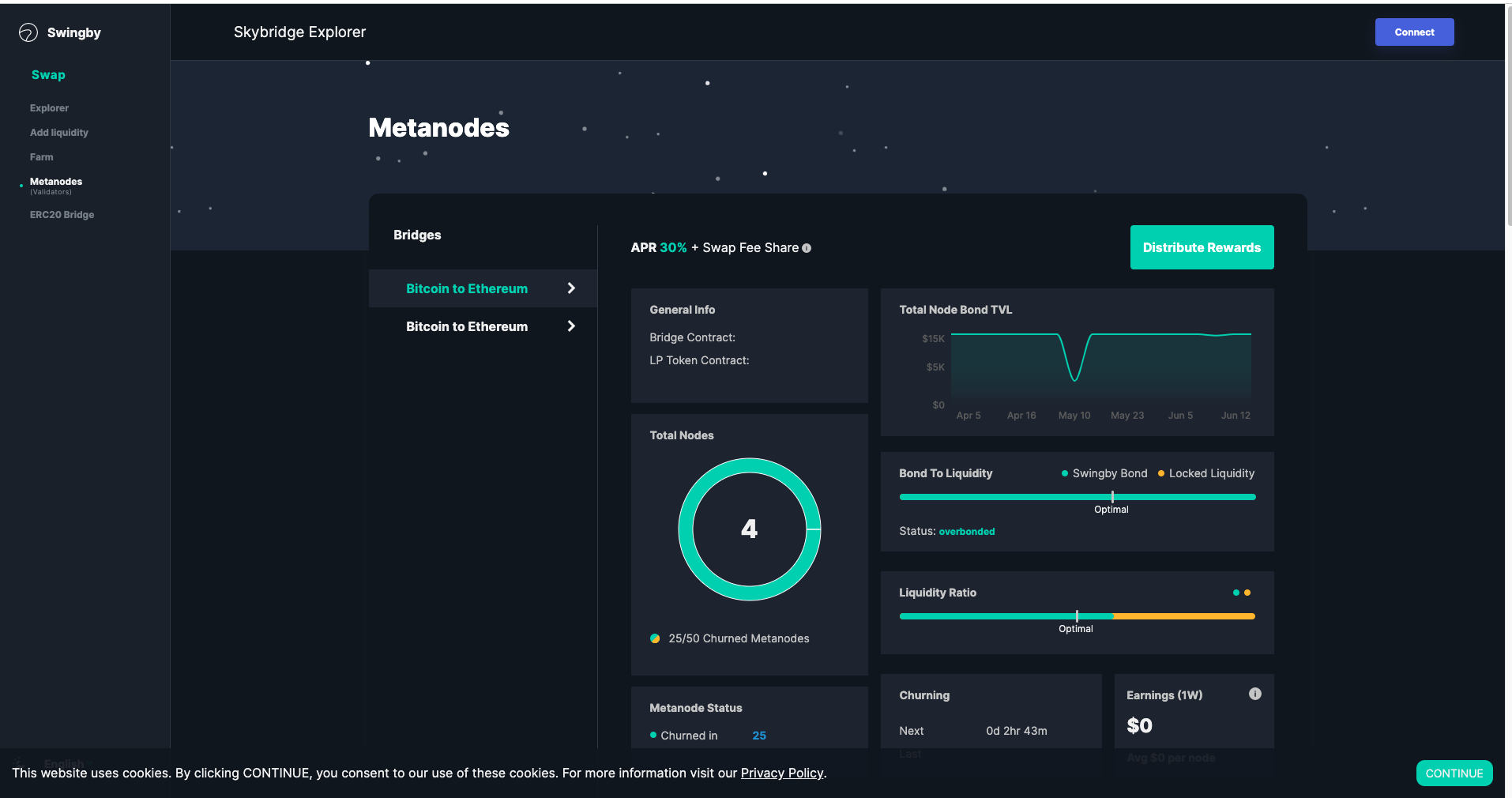Image resolution: width=1512 pixels, height=798 pixels.
Task: Select Metanodes (Validators) sidebar item
Action: coord(56,186)
